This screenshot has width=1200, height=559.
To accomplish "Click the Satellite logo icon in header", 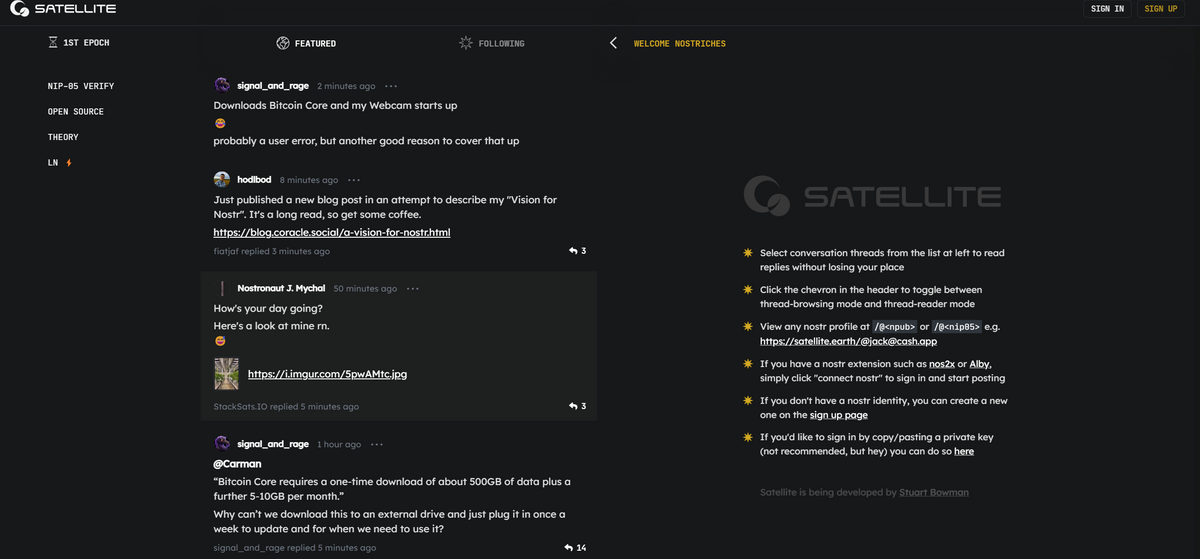I will coord(18,9).
